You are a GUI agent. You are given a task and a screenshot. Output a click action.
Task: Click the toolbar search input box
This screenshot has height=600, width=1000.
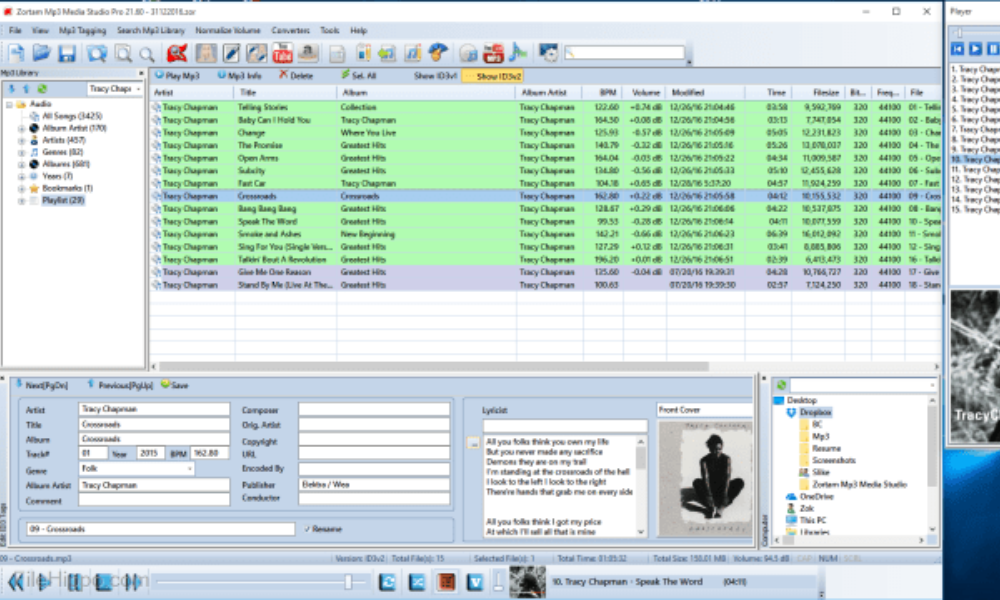pos(624,53)
